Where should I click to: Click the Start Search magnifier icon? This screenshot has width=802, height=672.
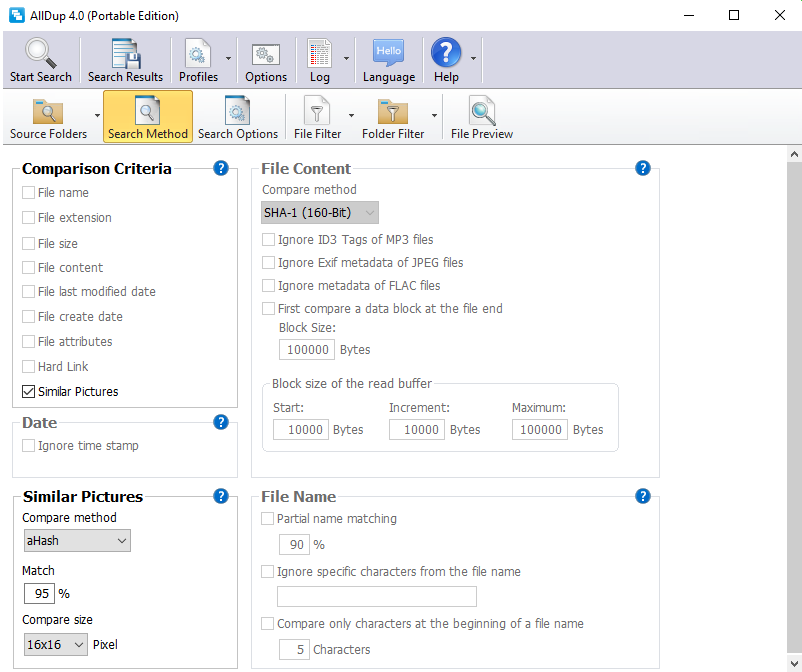pyautogui.click(x=40, y=55)
